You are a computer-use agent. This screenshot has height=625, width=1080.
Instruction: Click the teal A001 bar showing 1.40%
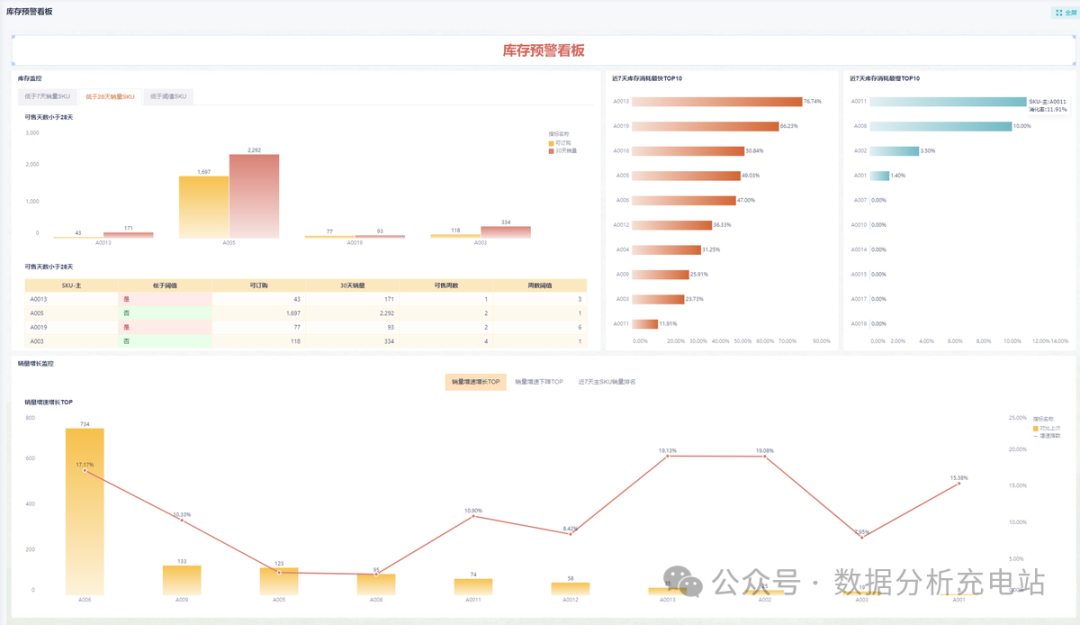880,176
